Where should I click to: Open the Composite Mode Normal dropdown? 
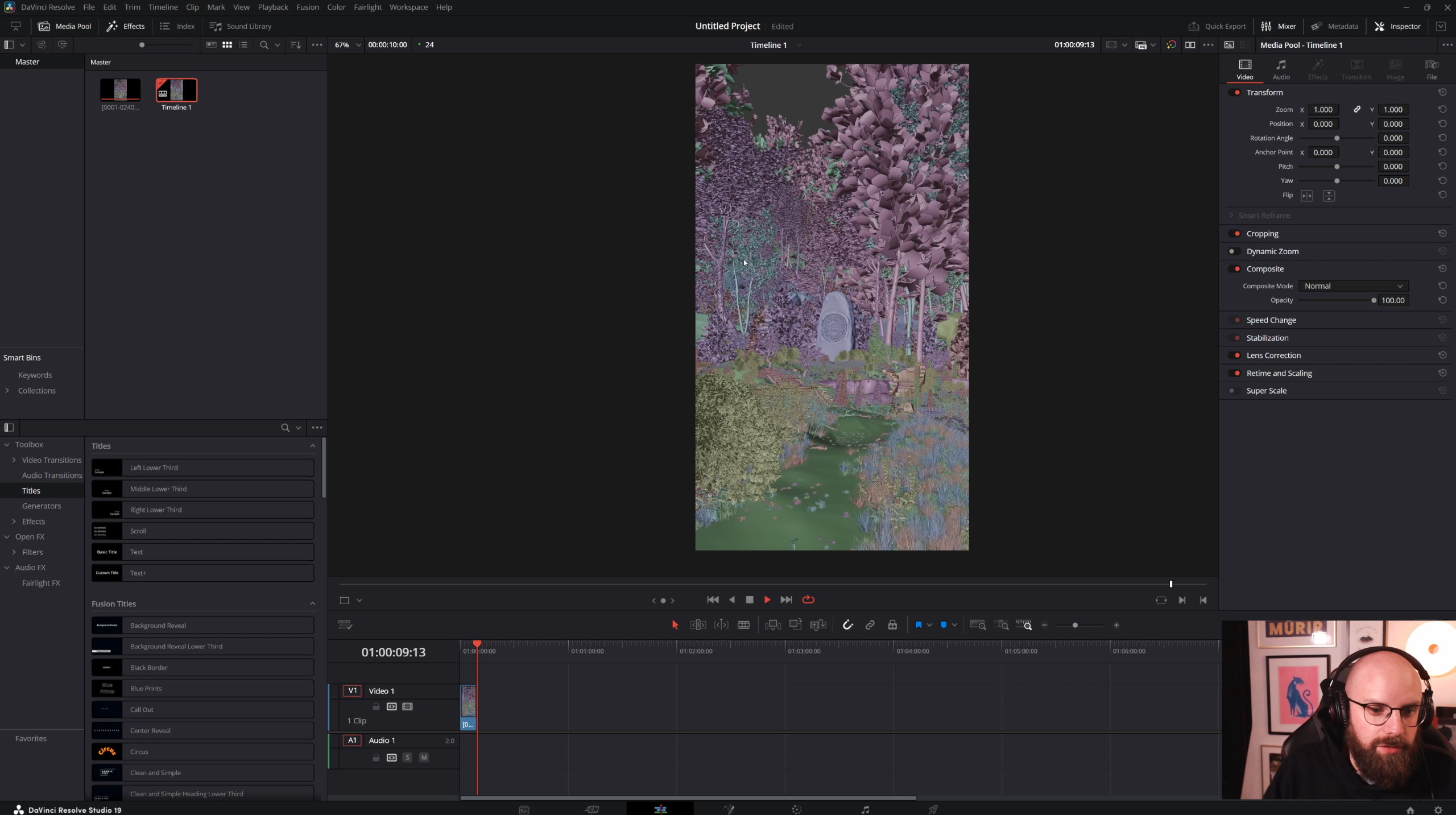click(1353, 286)
